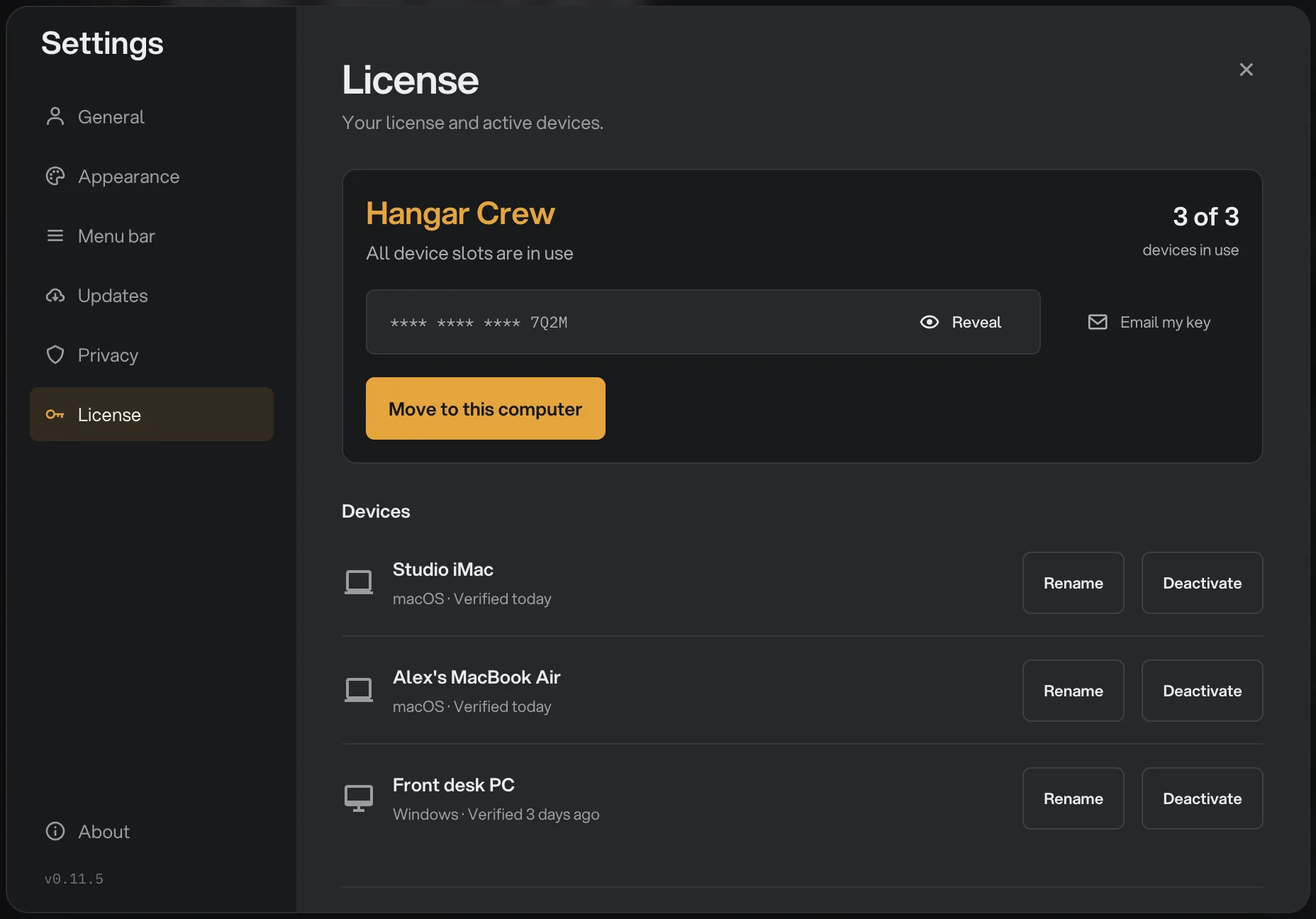Click 'All device slots are in use' text
1316x919 pixels.
click(469, 253)
